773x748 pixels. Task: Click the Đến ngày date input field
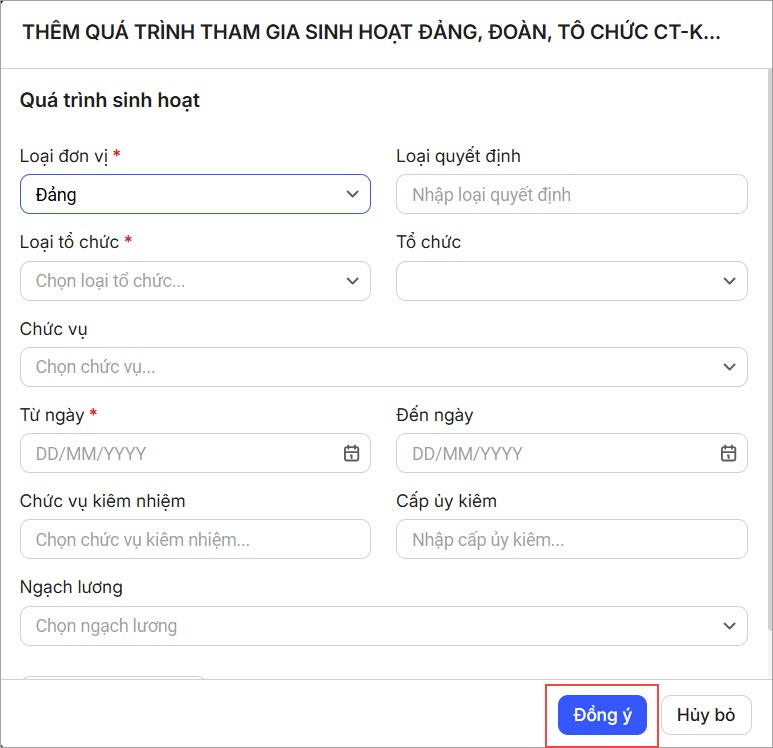[557, 453]
